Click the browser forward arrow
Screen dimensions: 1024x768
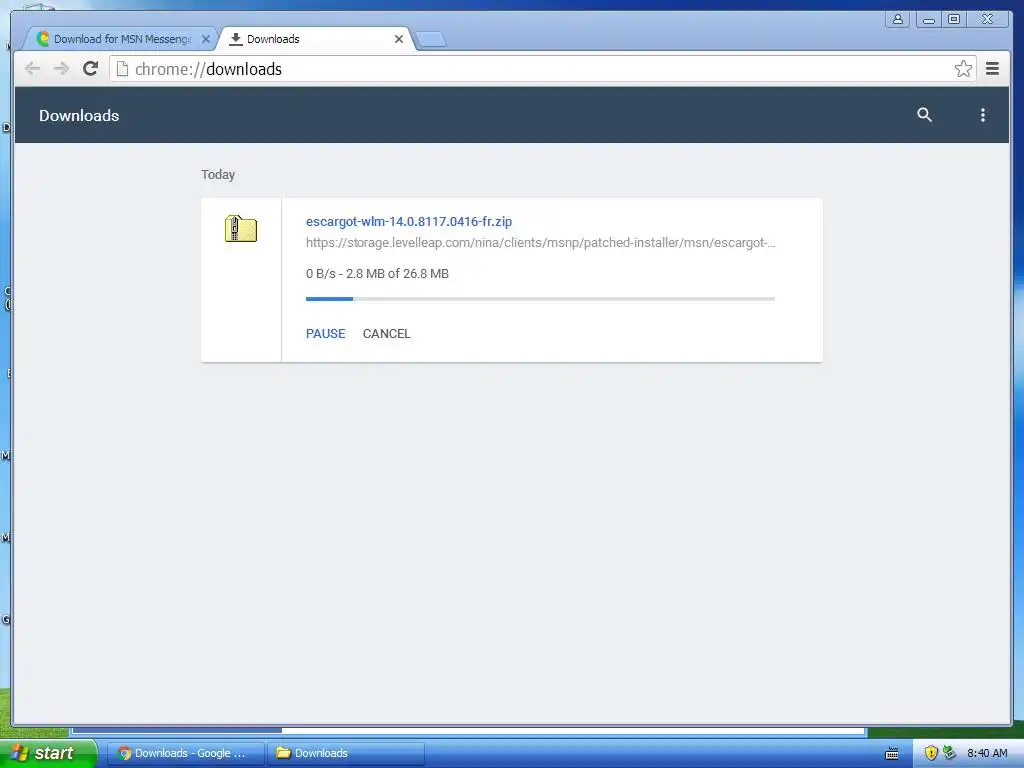(x=61, y=69)
